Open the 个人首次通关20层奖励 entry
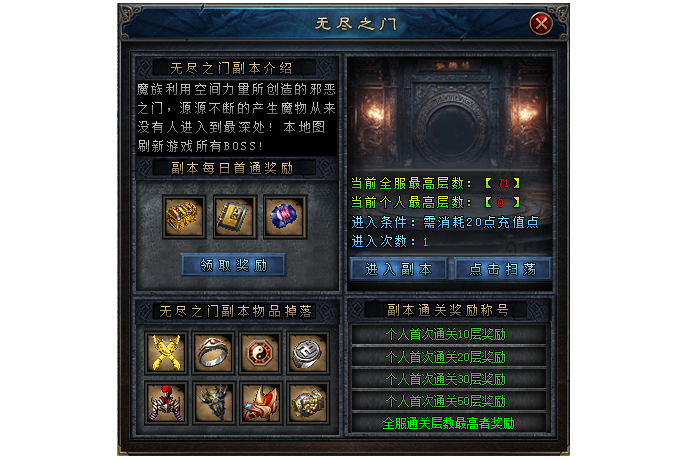Image resolution: width=688 pixels, height=460 pixels. click(x=448, y=357)
